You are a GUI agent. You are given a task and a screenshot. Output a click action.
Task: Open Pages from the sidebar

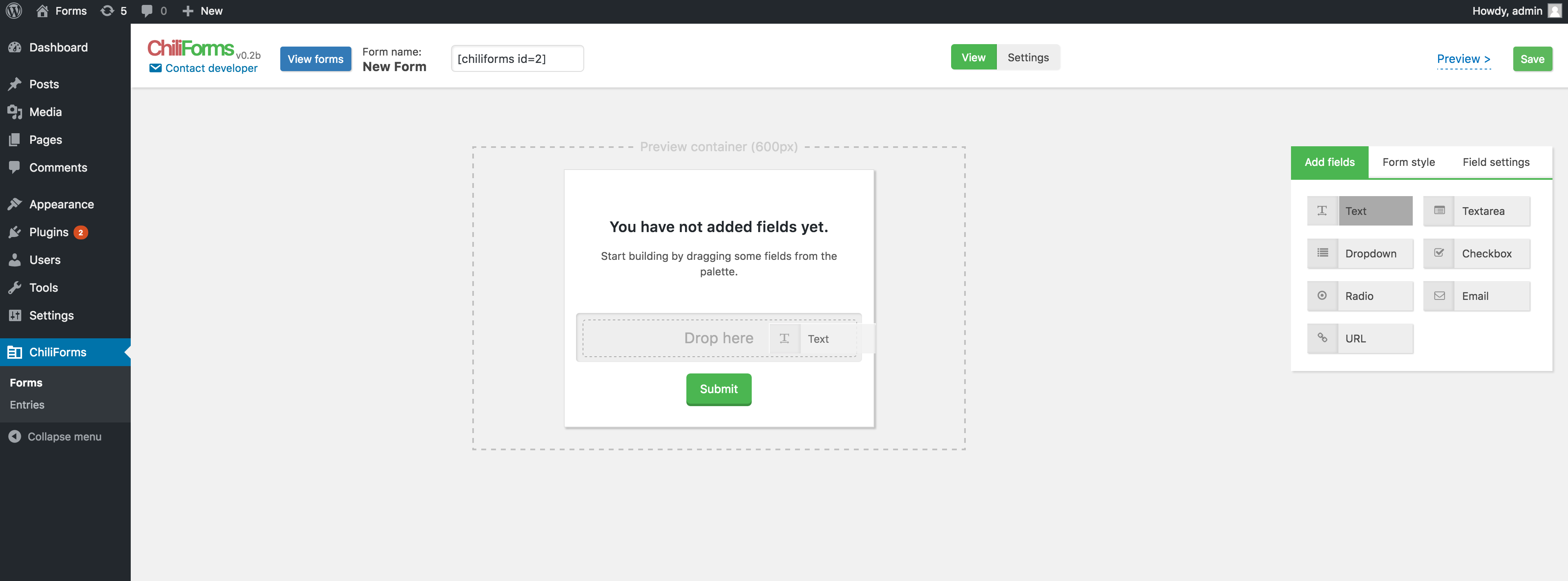(x=65, y=139)
